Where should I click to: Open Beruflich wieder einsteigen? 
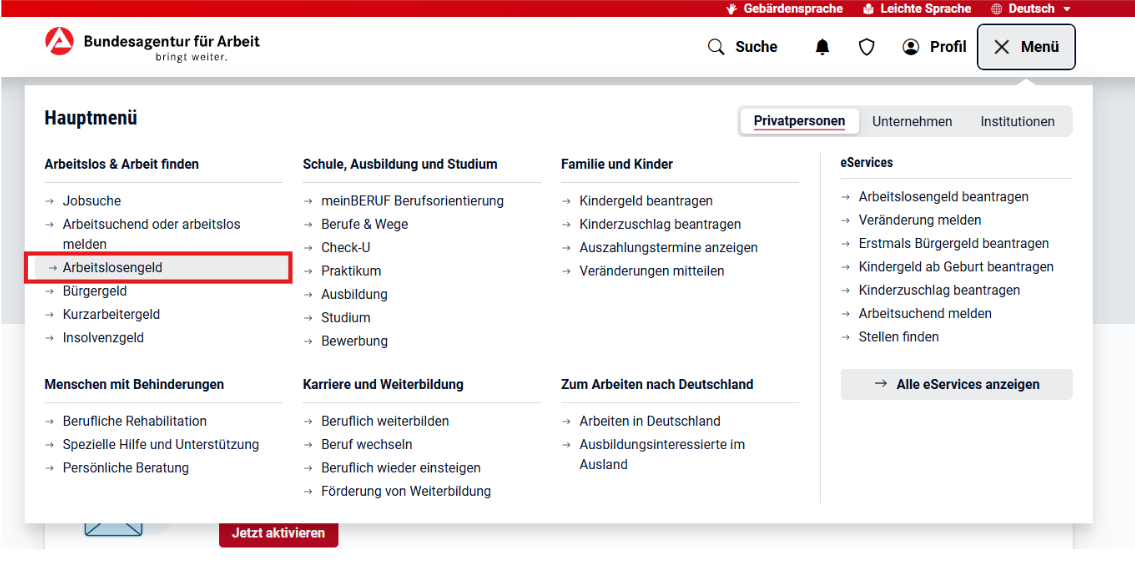point(401,467)
